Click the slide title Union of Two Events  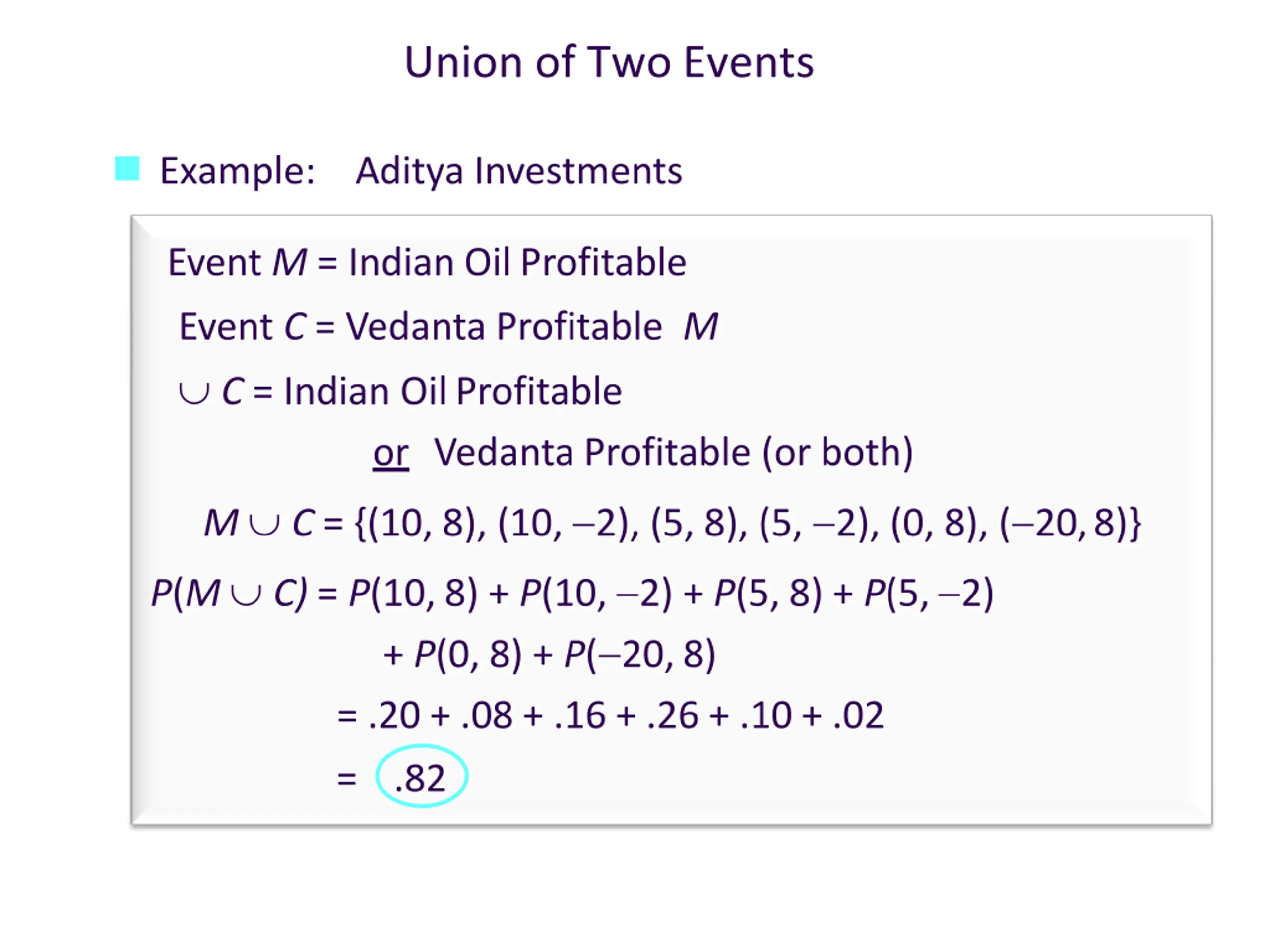609,62
